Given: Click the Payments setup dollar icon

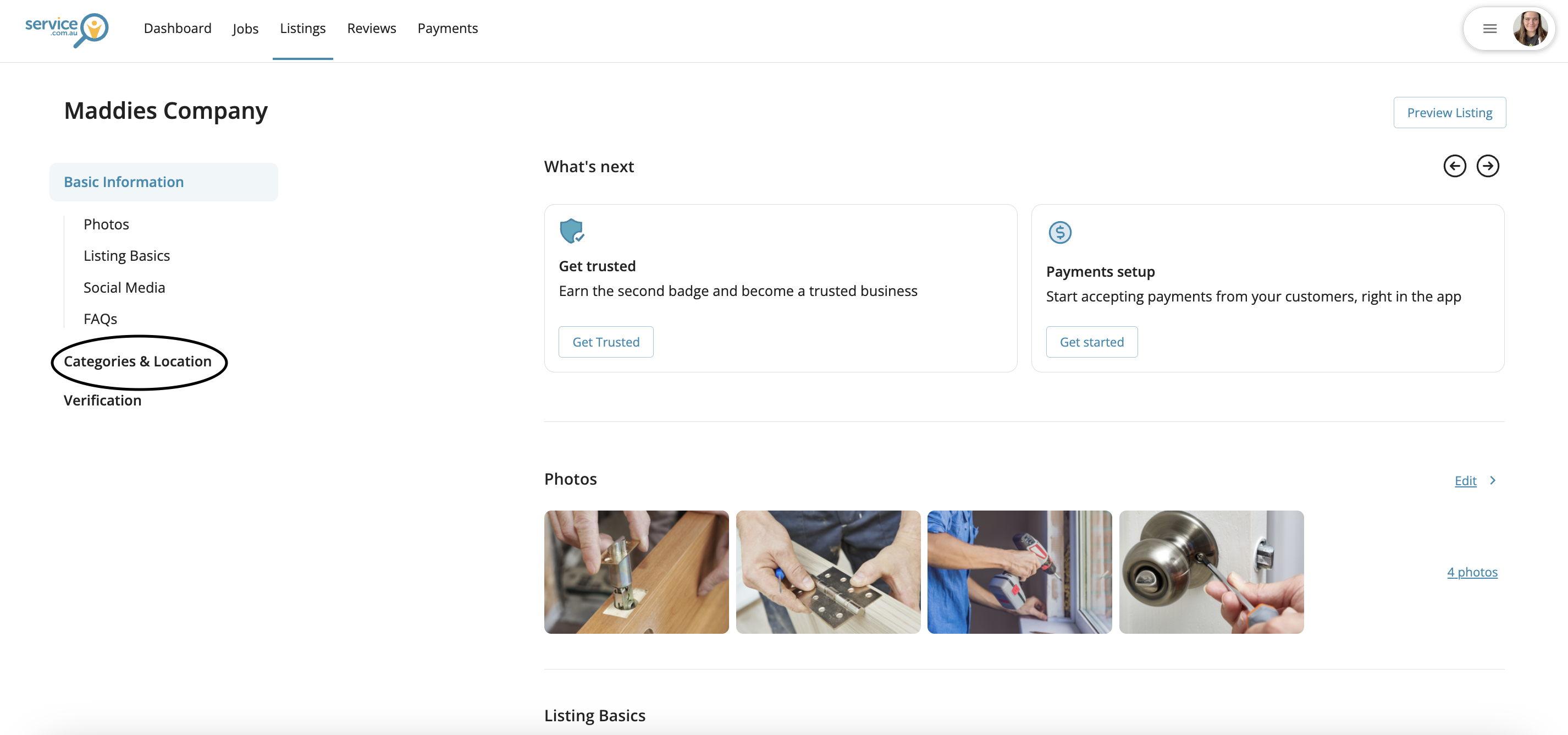Looking at the screenshot, I should [1059, 233].
